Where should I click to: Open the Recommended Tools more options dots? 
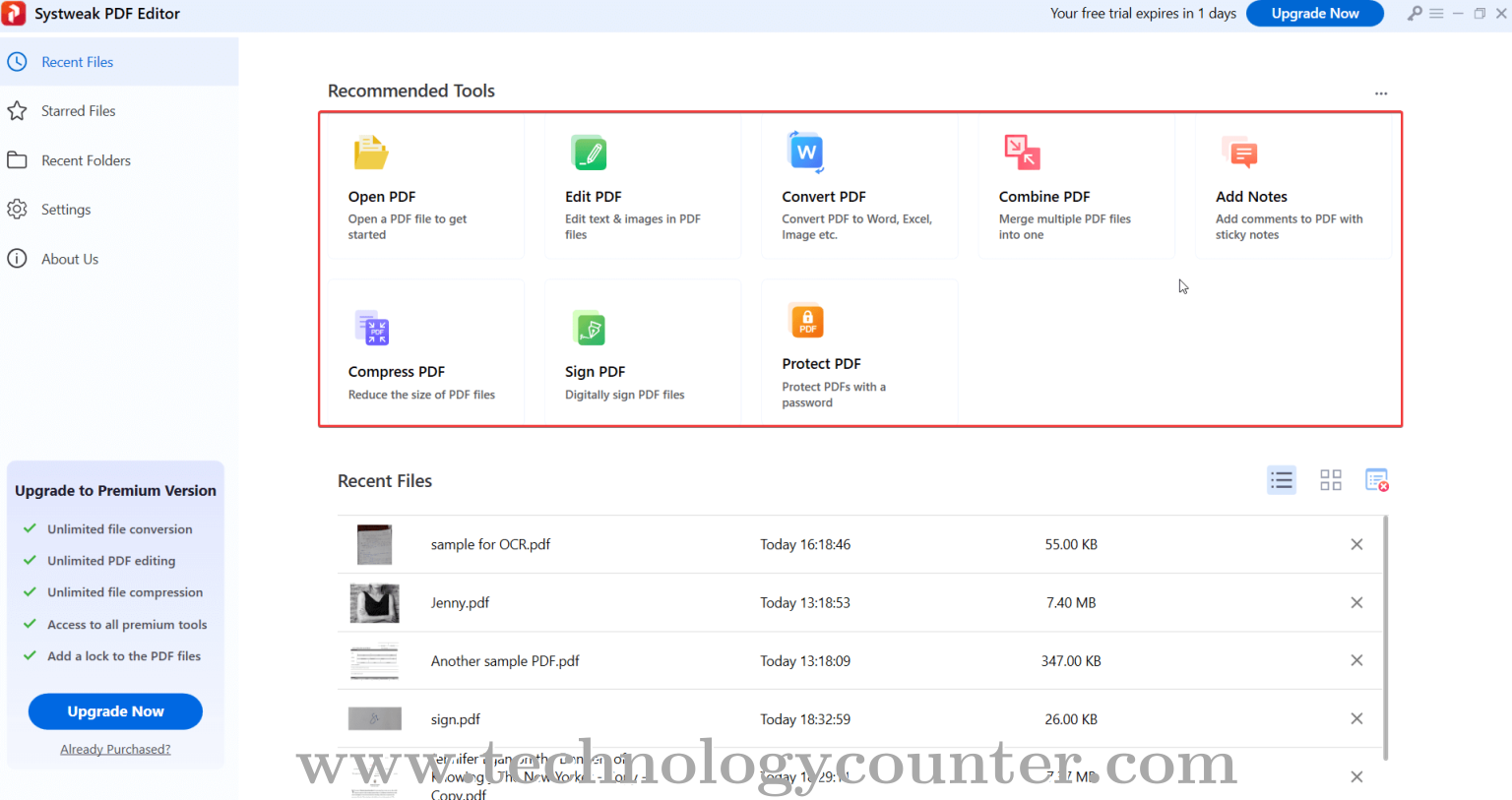[x=1381, y=93]
